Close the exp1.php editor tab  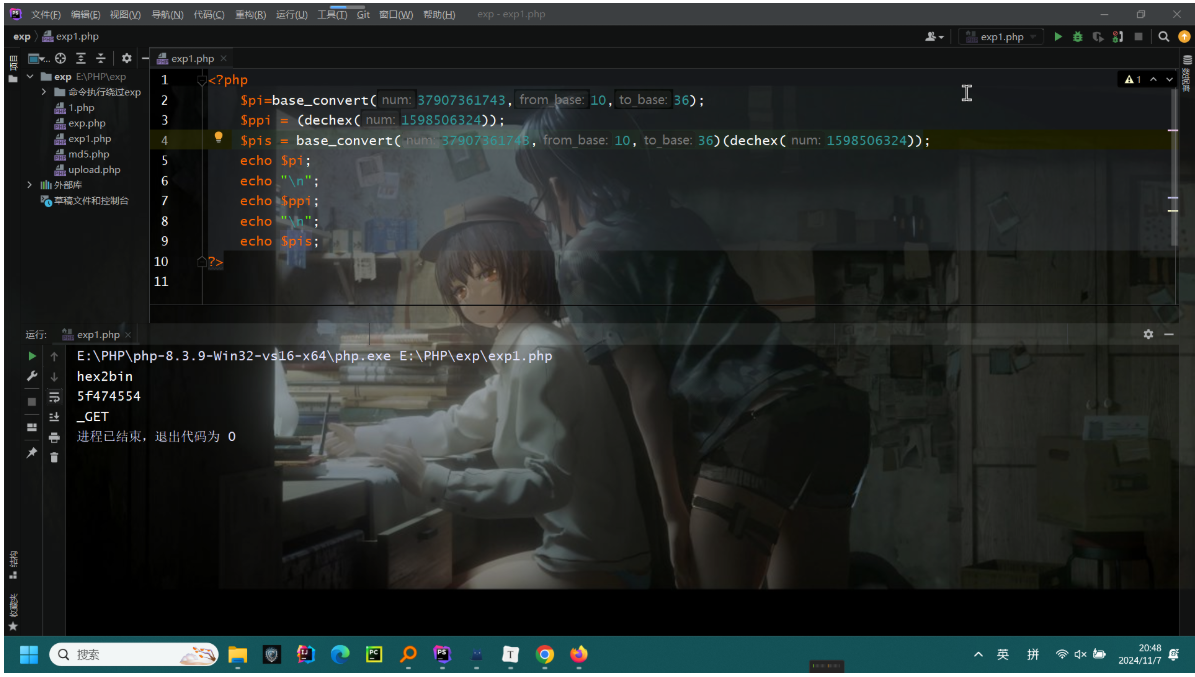[x=223, y=59]
